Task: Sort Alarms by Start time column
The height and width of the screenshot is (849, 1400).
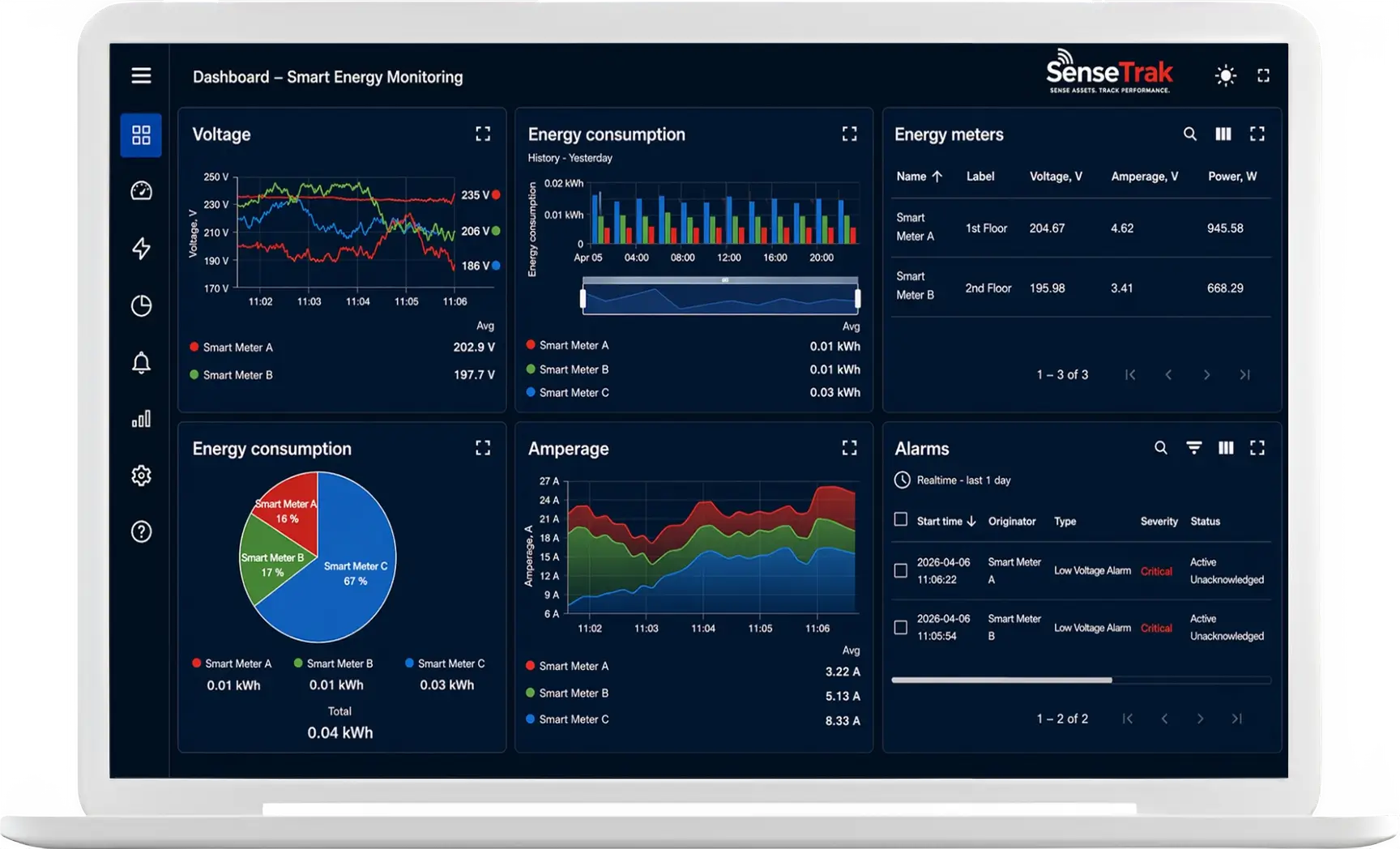Action: (x=946, y=521)
